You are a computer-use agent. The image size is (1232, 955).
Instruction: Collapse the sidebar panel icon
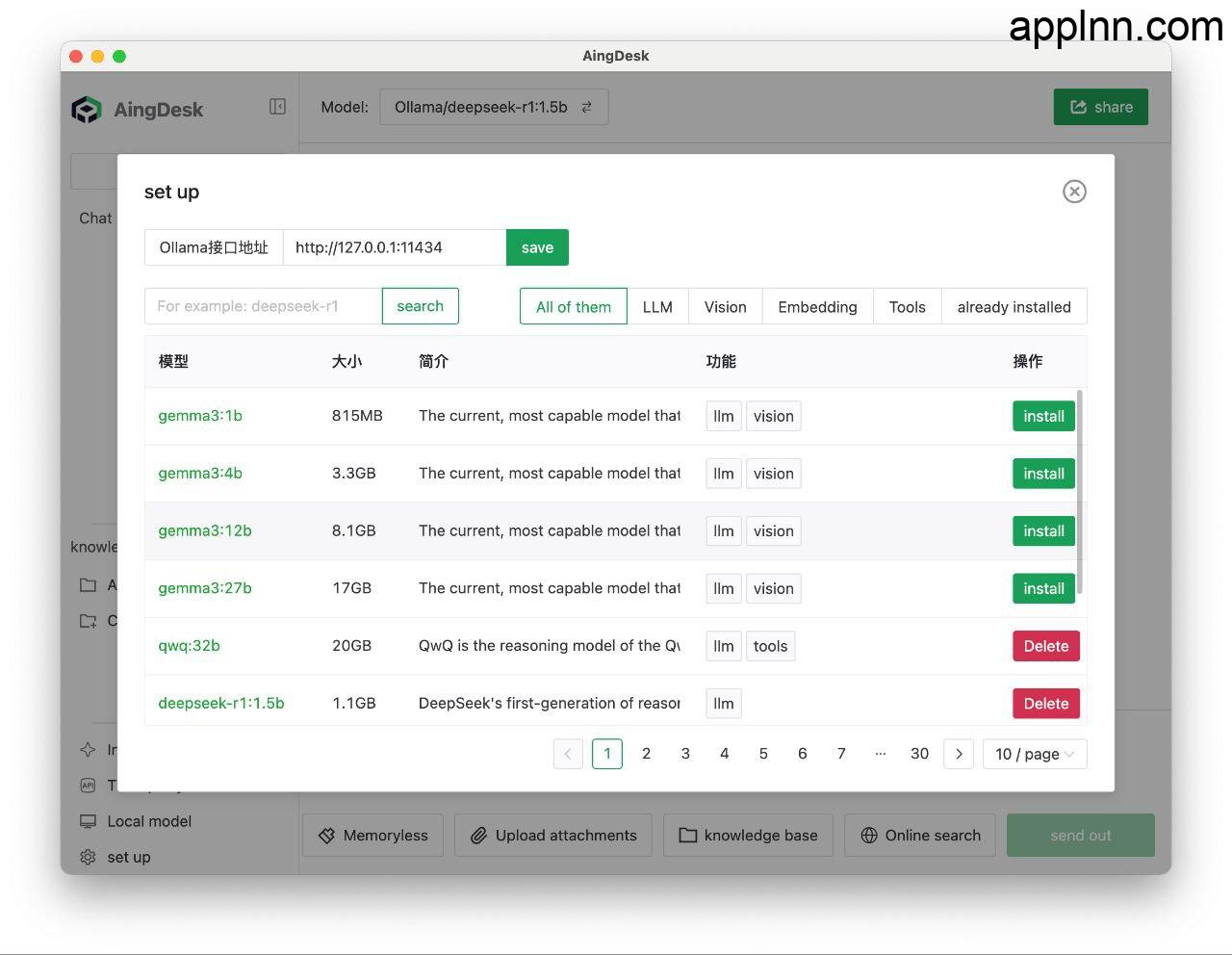click(277, 107)
